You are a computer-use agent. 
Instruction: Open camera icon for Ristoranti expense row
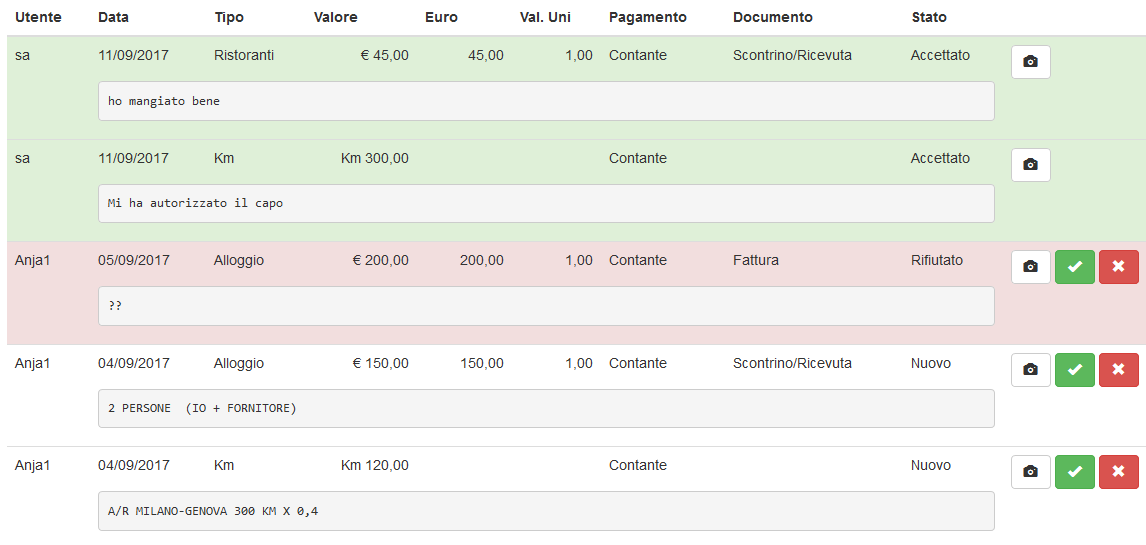pyautogui.click(x=1030, y=62)
